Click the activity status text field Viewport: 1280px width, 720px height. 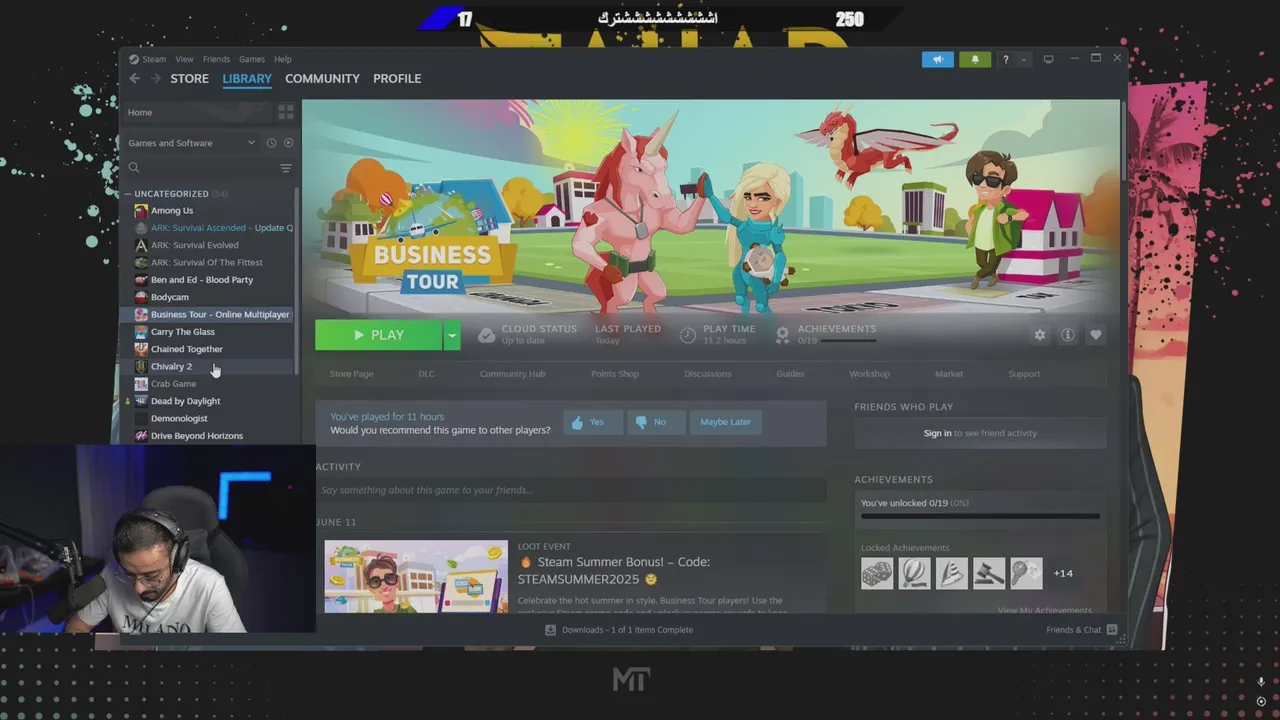click(x=571, y=490)
